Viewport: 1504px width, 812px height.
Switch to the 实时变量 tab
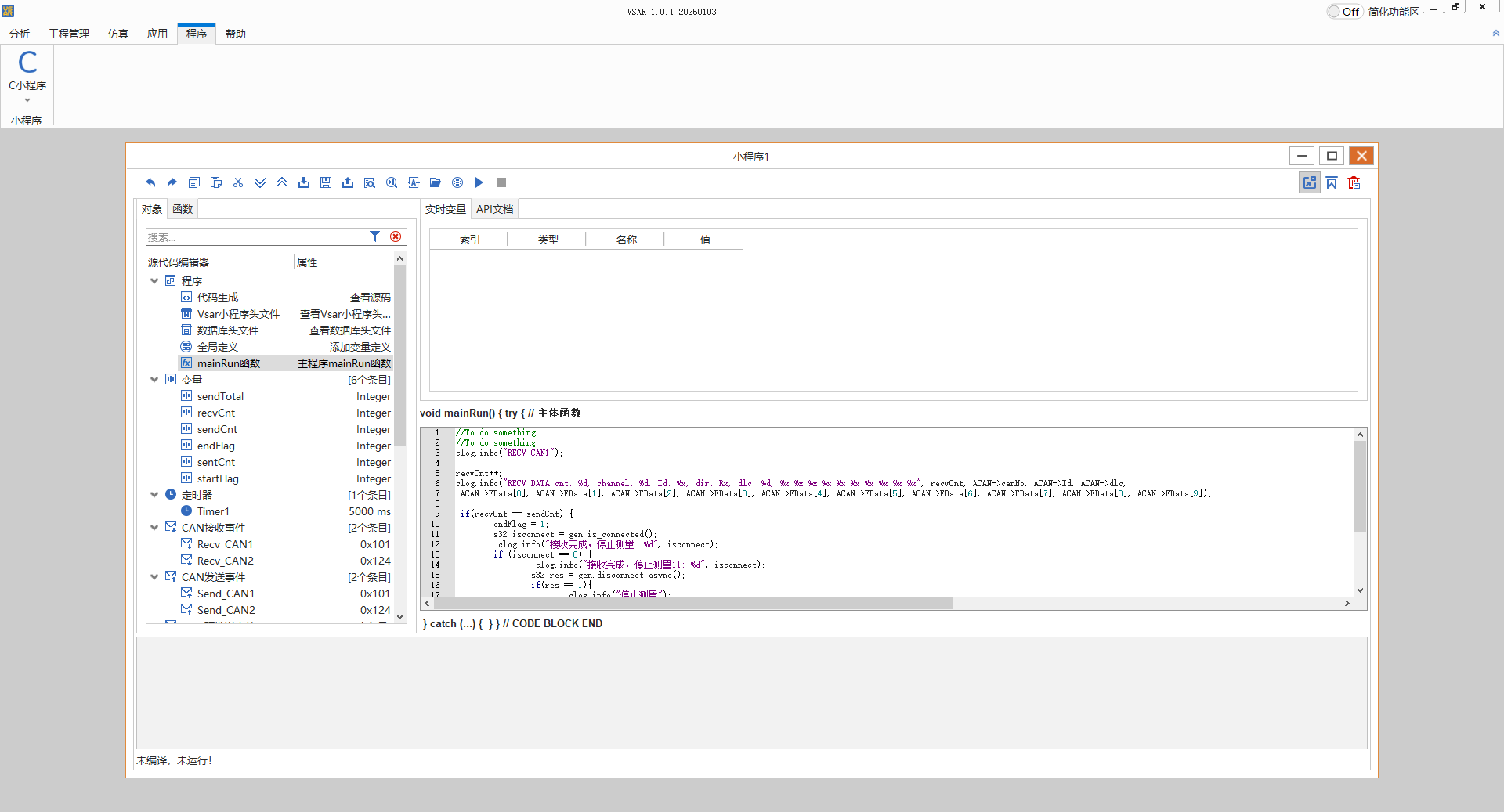[x=446, y=209]
